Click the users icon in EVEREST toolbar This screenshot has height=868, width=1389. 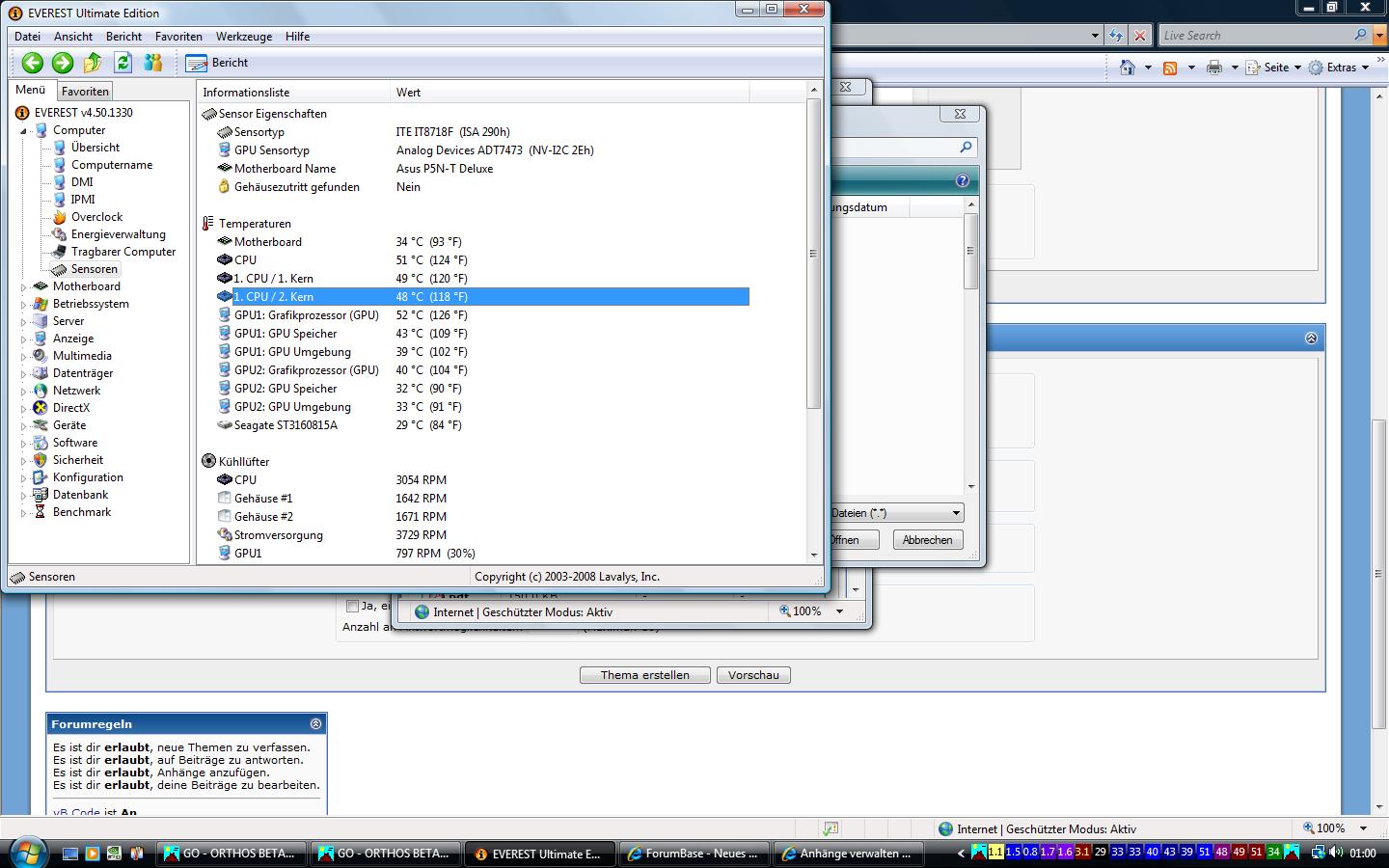pos(152,63)
